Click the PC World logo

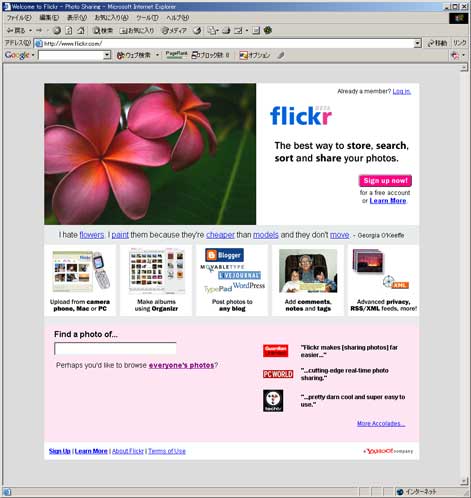click(x=278, y=374)
